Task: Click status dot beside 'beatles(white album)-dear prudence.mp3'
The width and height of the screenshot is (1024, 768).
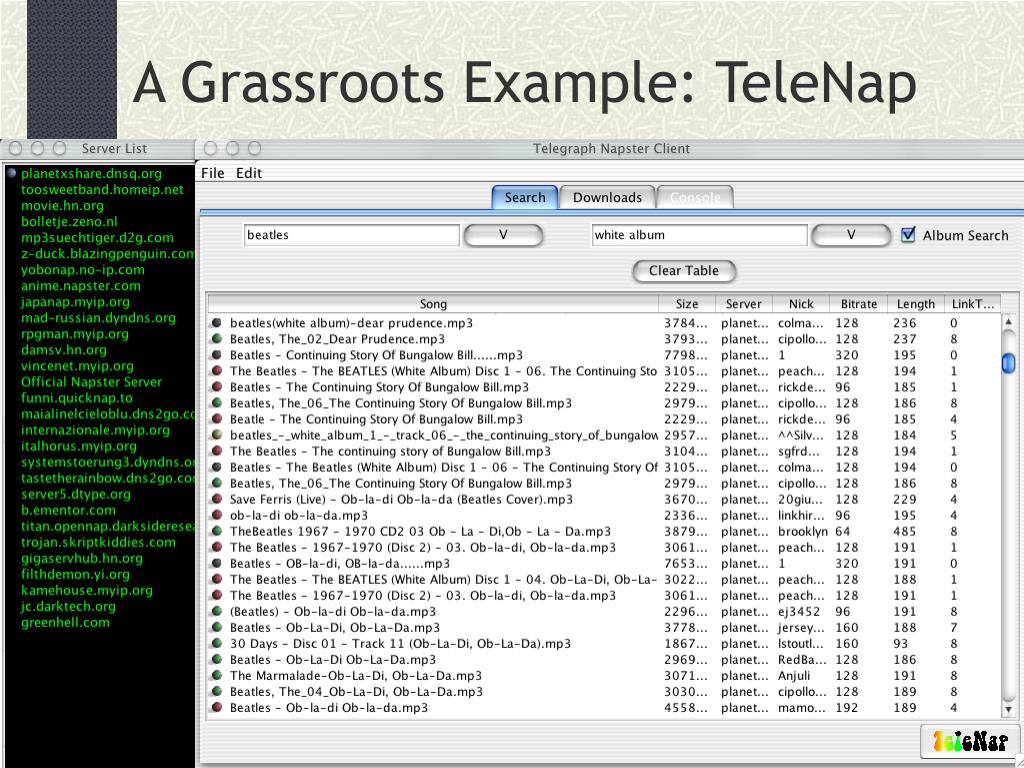Action: pos(216,323)
